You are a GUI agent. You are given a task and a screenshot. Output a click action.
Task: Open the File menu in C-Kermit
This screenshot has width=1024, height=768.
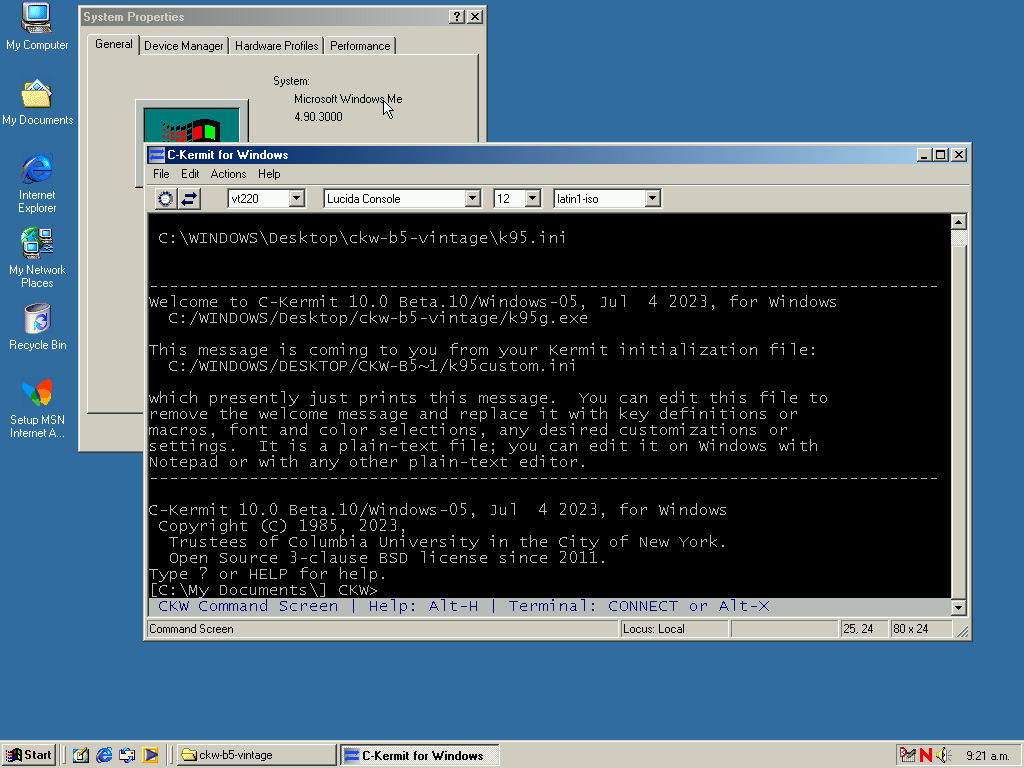(x=161, y=174)
